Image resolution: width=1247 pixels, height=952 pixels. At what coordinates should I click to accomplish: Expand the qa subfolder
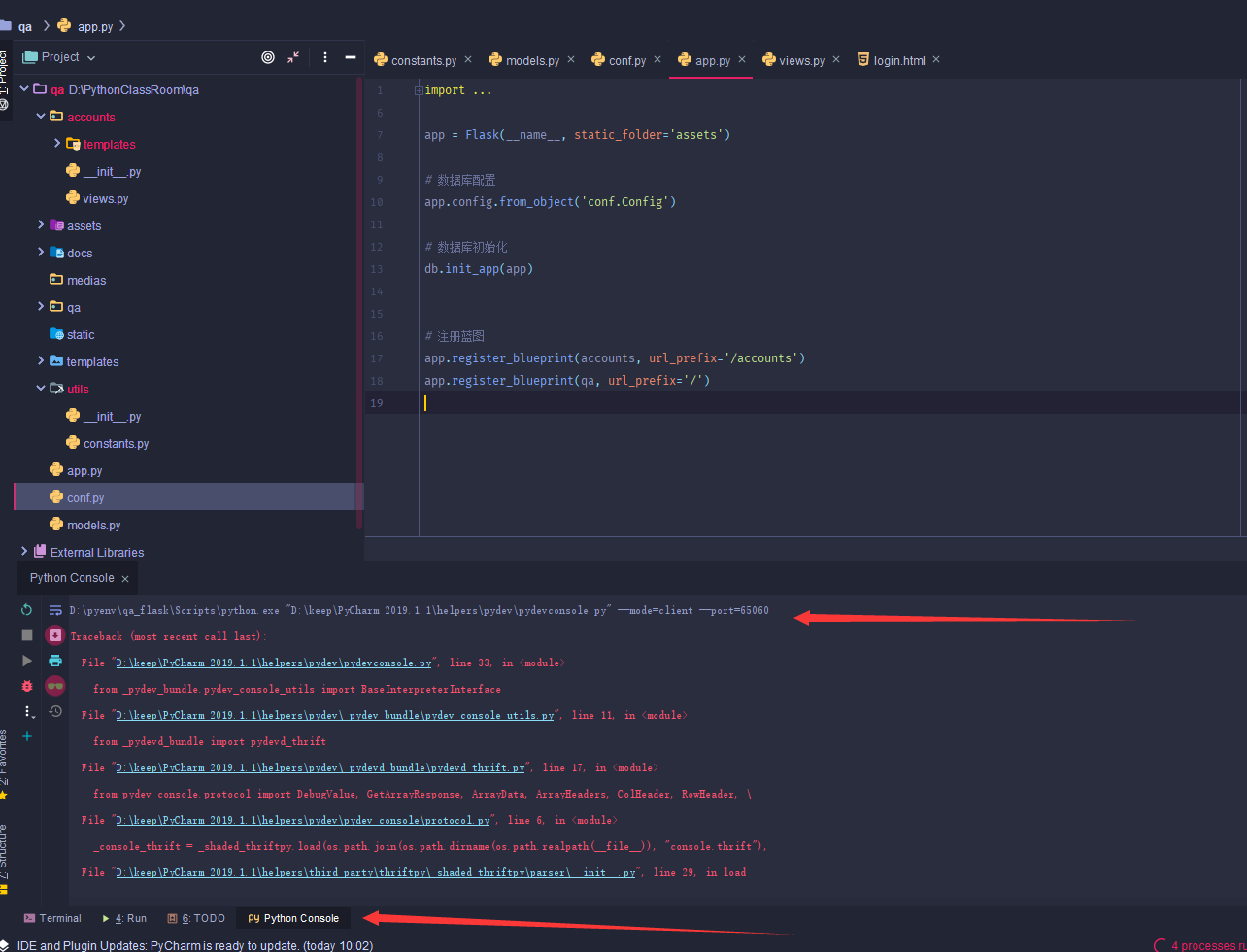[x=41, y=307]
